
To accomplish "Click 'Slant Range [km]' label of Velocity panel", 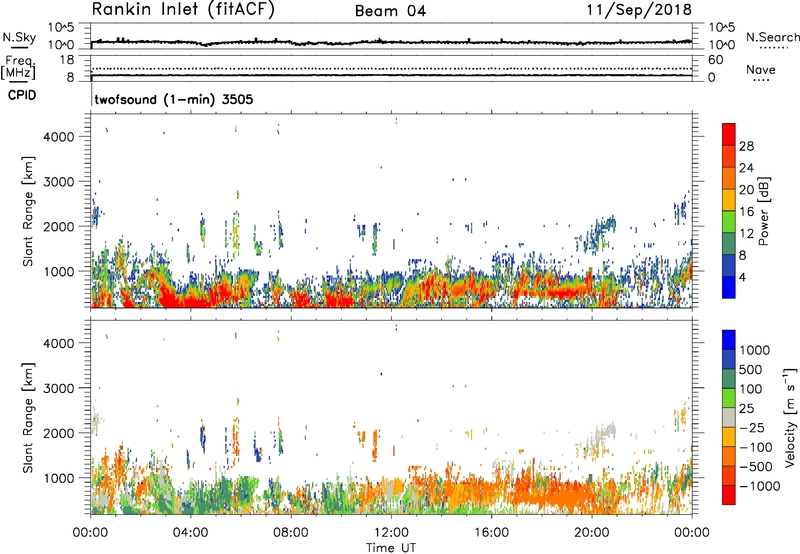I will pyautogui.click(x=28, y=417).
